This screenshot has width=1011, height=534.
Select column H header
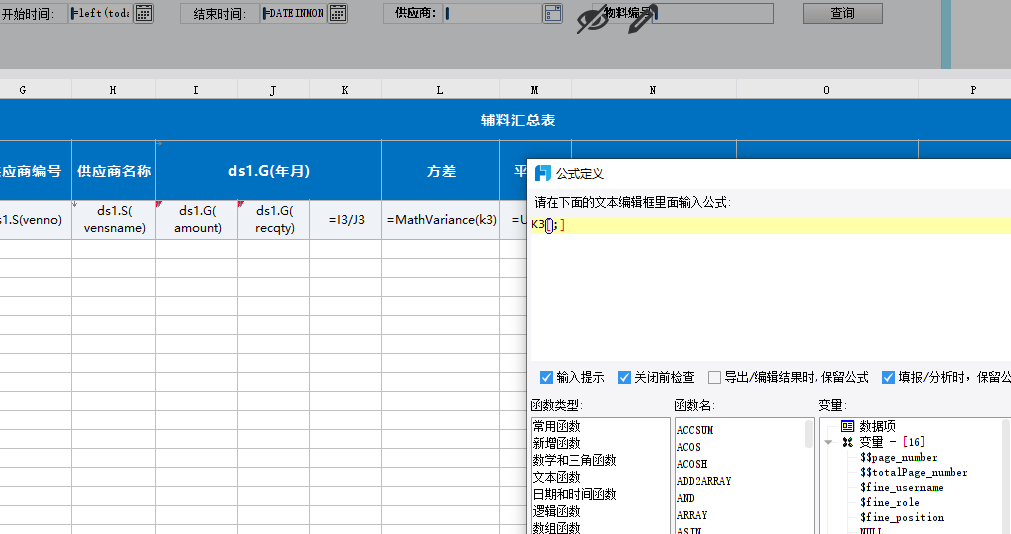[113, 90]
